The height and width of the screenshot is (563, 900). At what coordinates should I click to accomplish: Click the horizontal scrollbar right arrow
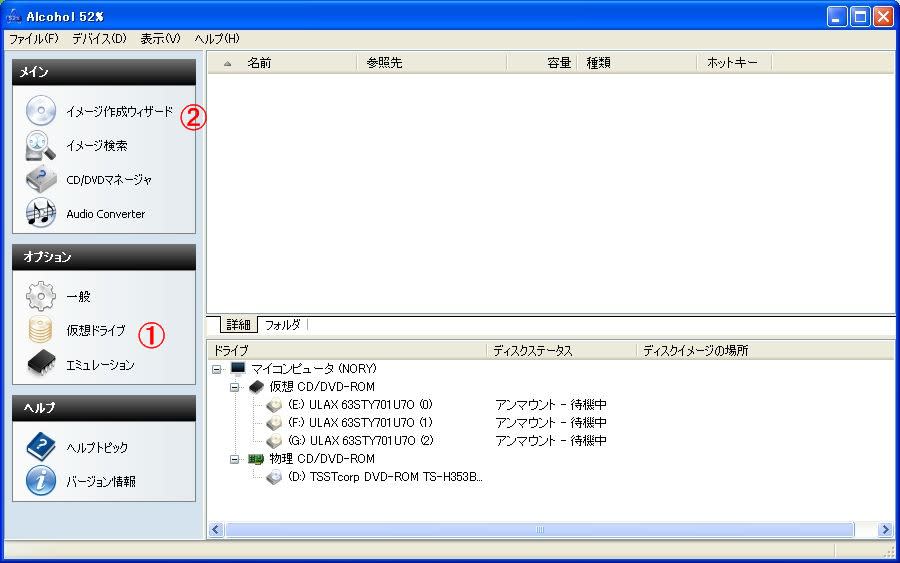pyautogui.click(x=885, y=530)
